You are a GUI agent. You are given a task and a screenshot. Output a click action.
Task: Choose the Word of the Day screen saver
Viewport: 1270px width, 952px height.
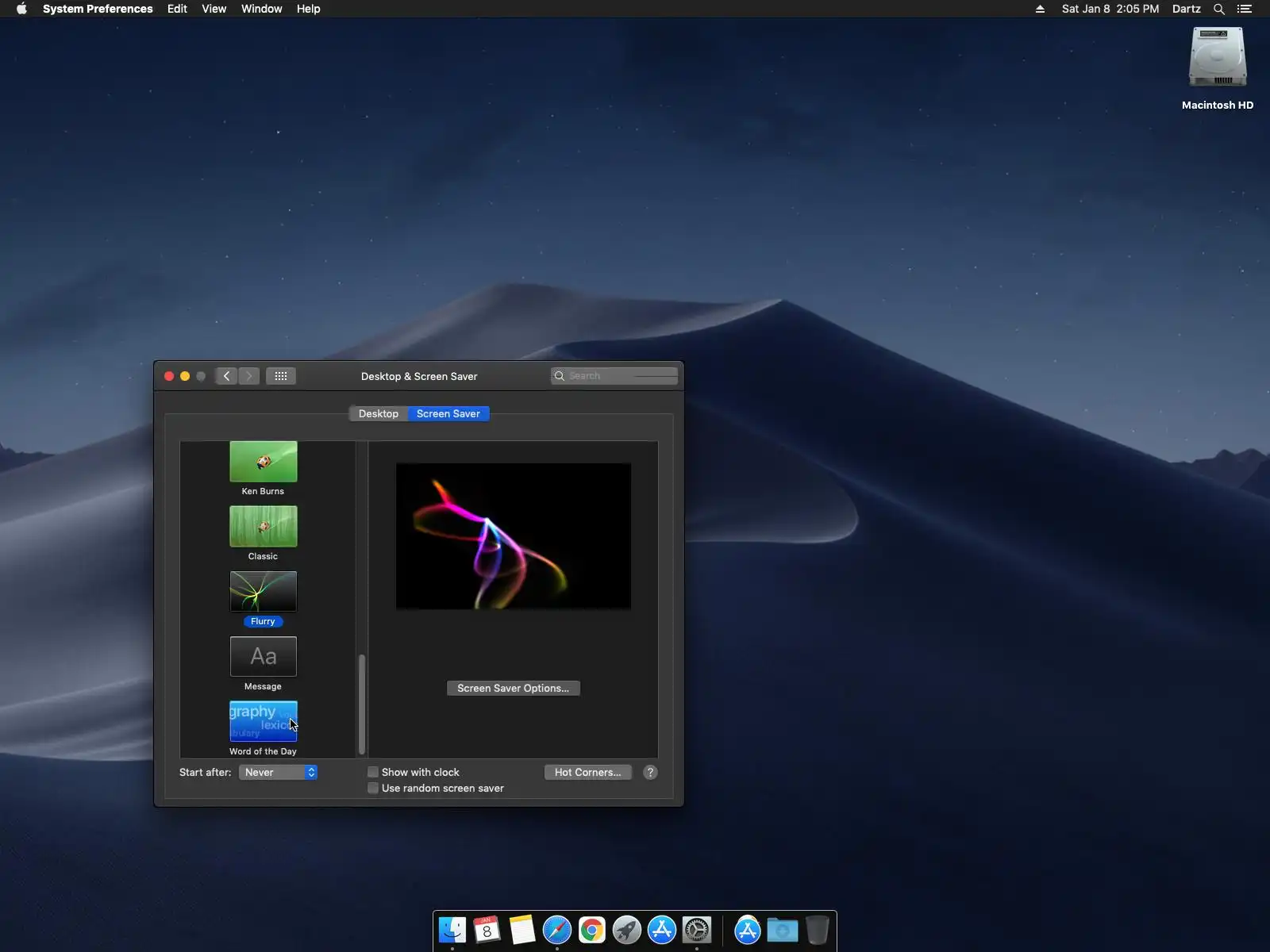pos(264,722)
